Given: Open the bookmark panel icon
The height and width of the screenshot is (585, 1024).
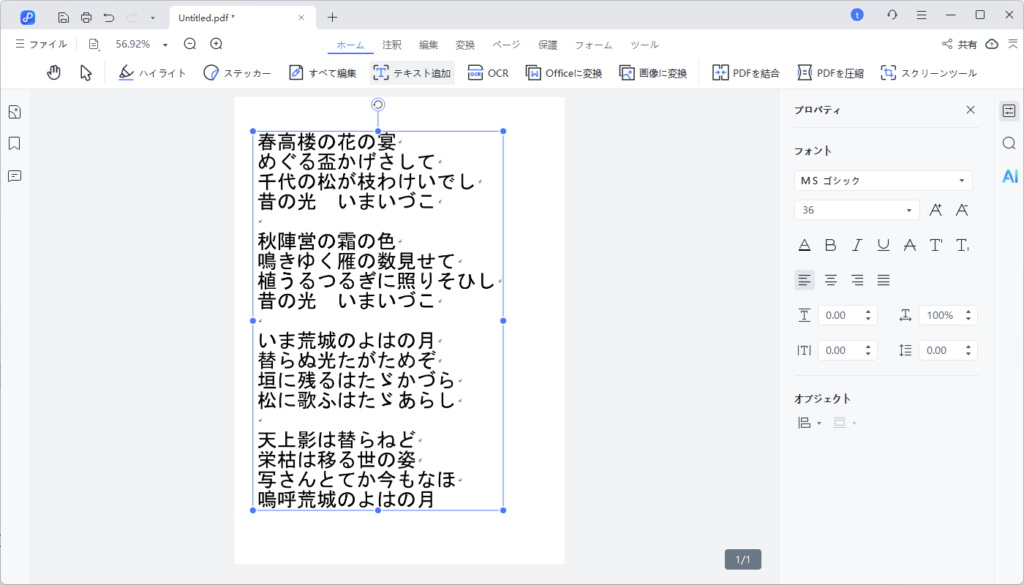Looking at the screenshot, I should coord(14,143).
